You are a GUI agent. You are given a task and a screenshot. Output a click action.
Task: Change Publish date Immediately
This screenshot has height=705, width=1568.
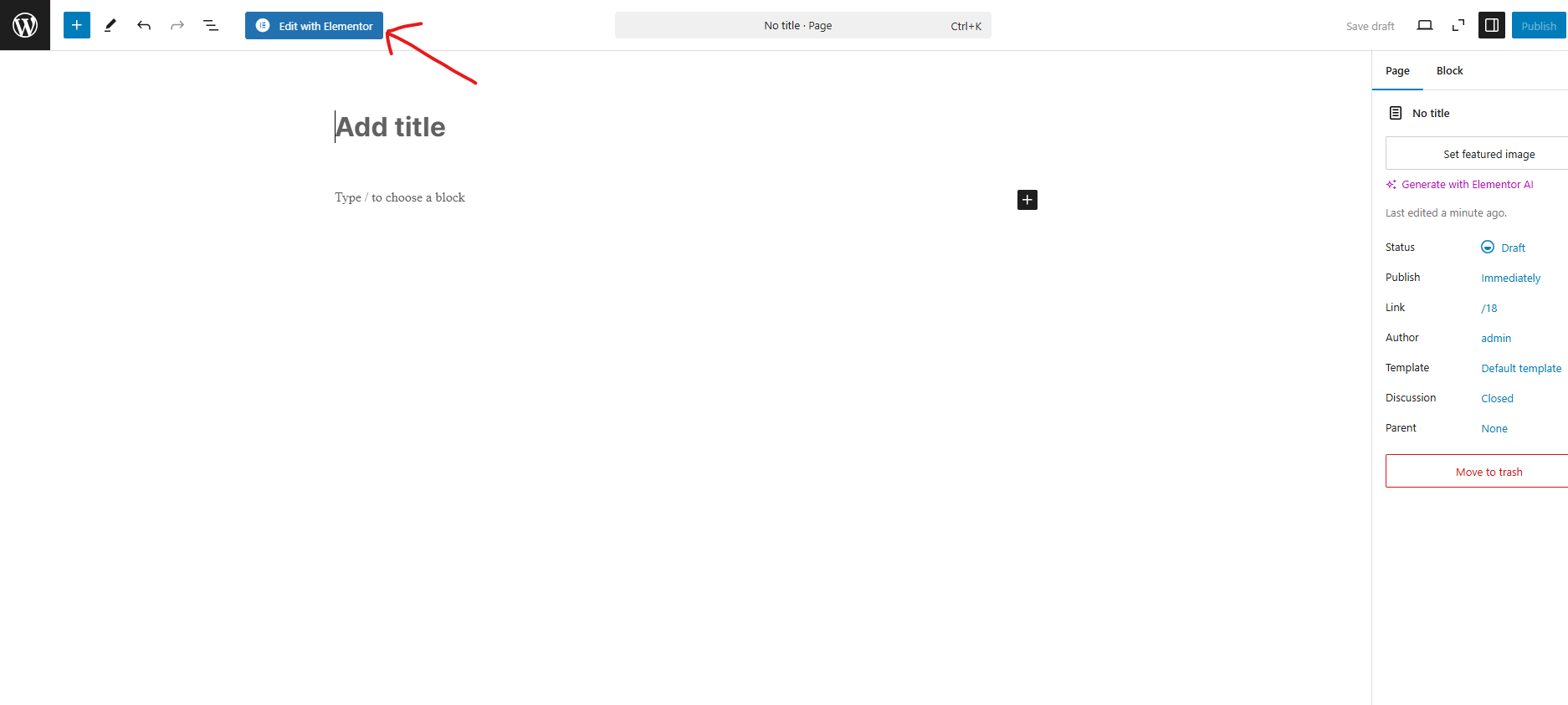pos(1510,278)
